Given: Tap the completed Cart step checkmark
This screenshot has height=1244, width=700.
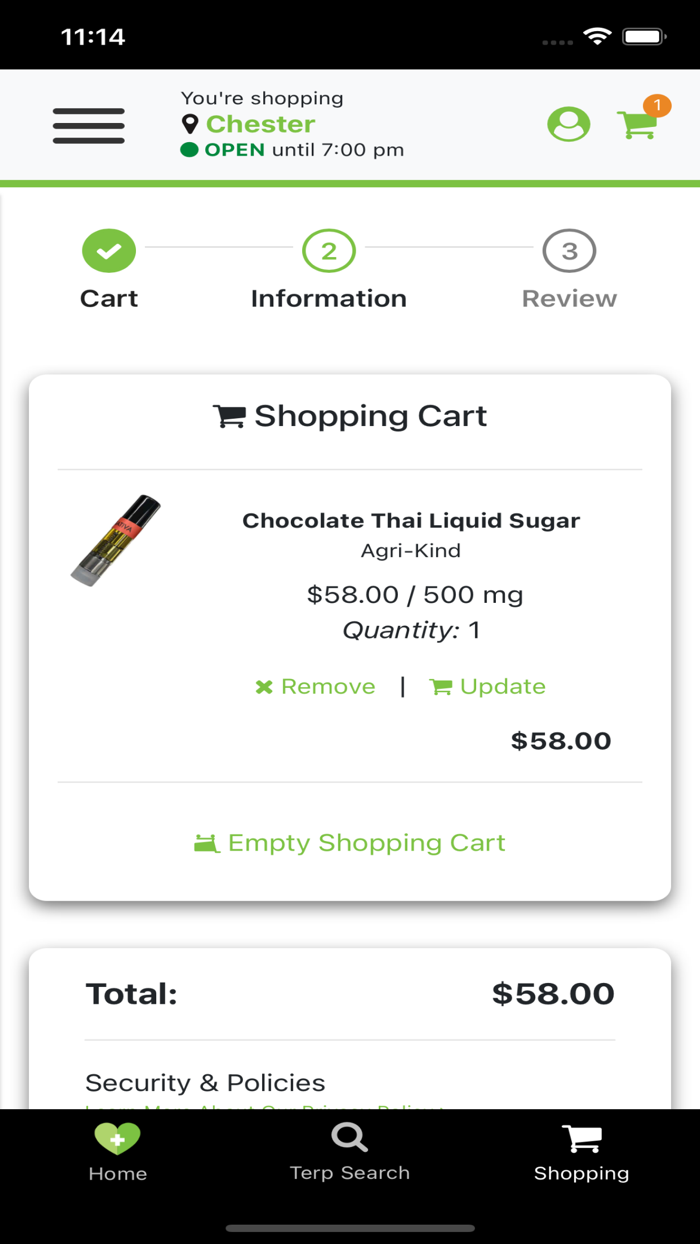Looking at the screenshot, I should pos(109,250).
